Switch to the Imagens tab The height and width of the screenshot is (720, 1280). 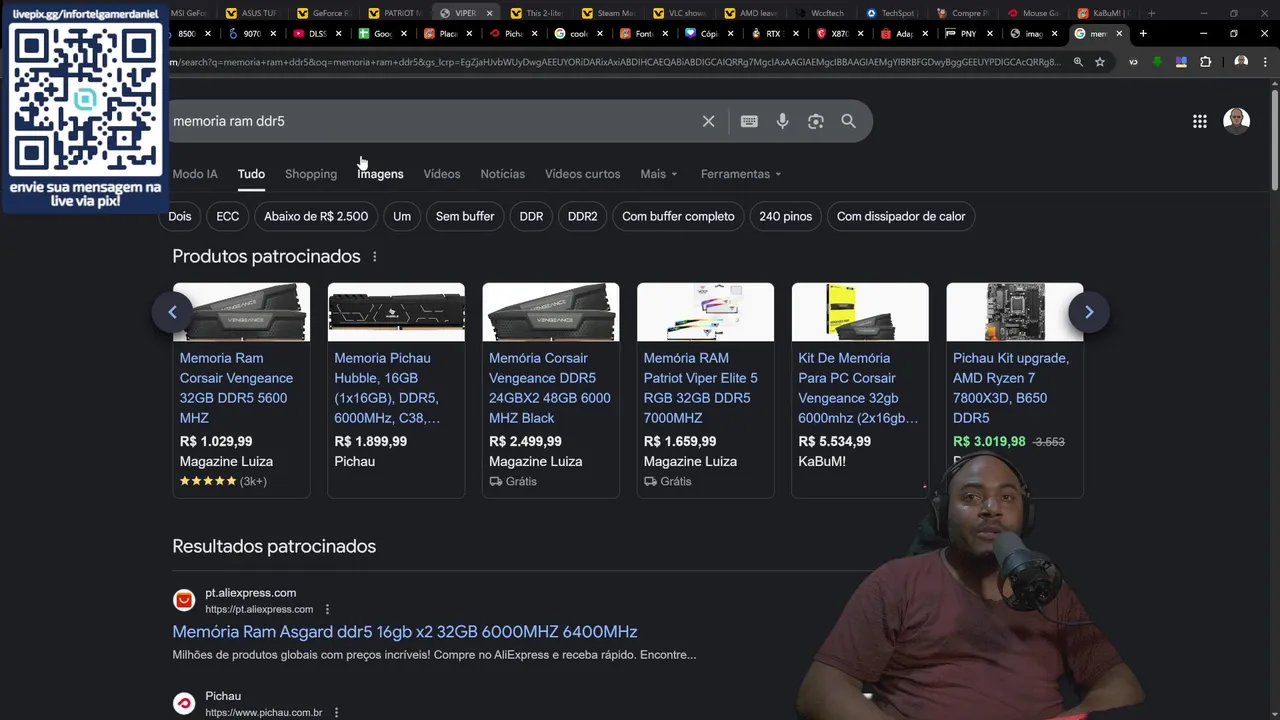[x=380, y=174]
